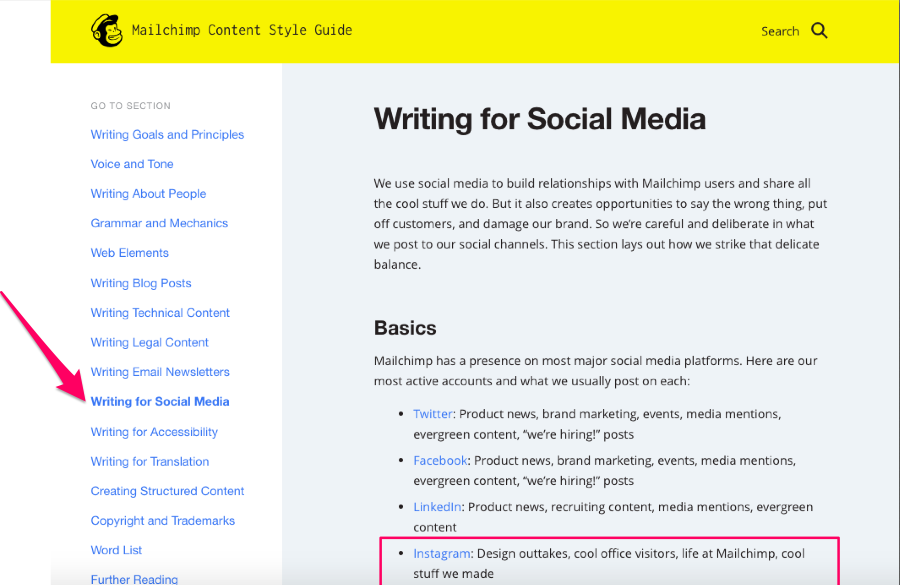Select Writing for Social Media in sidebar
The image size is (900, 585).
160,401
